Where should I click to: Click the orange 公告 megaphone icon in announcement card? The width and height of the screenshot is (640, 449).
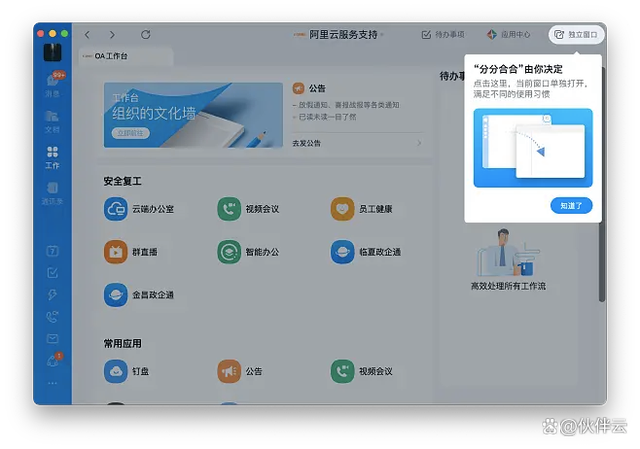(299, 88)
